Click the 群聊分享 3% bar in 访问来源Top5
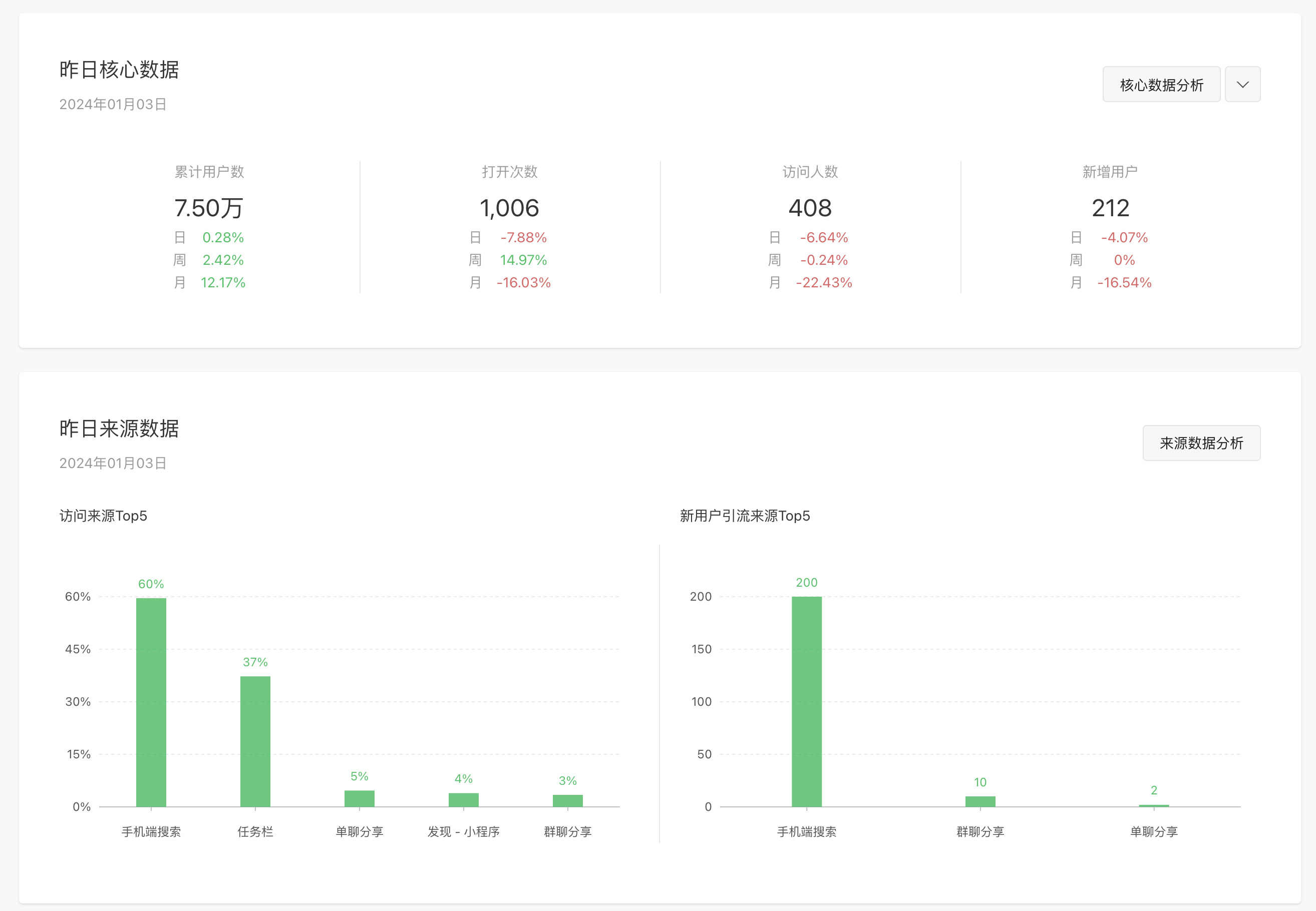1316x911 pixels. coord(567,800)
